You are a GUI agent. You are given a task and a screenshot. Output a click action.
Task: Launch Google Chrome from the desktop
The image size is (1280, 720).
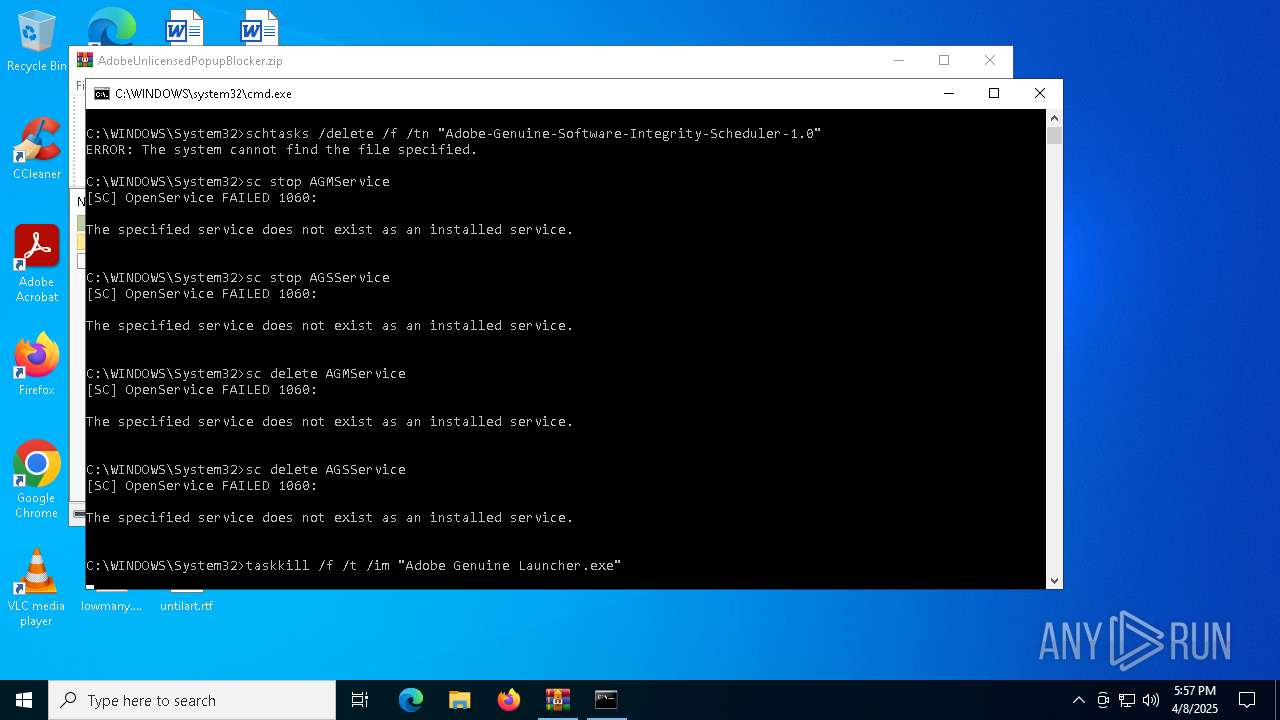click(37, 480)
